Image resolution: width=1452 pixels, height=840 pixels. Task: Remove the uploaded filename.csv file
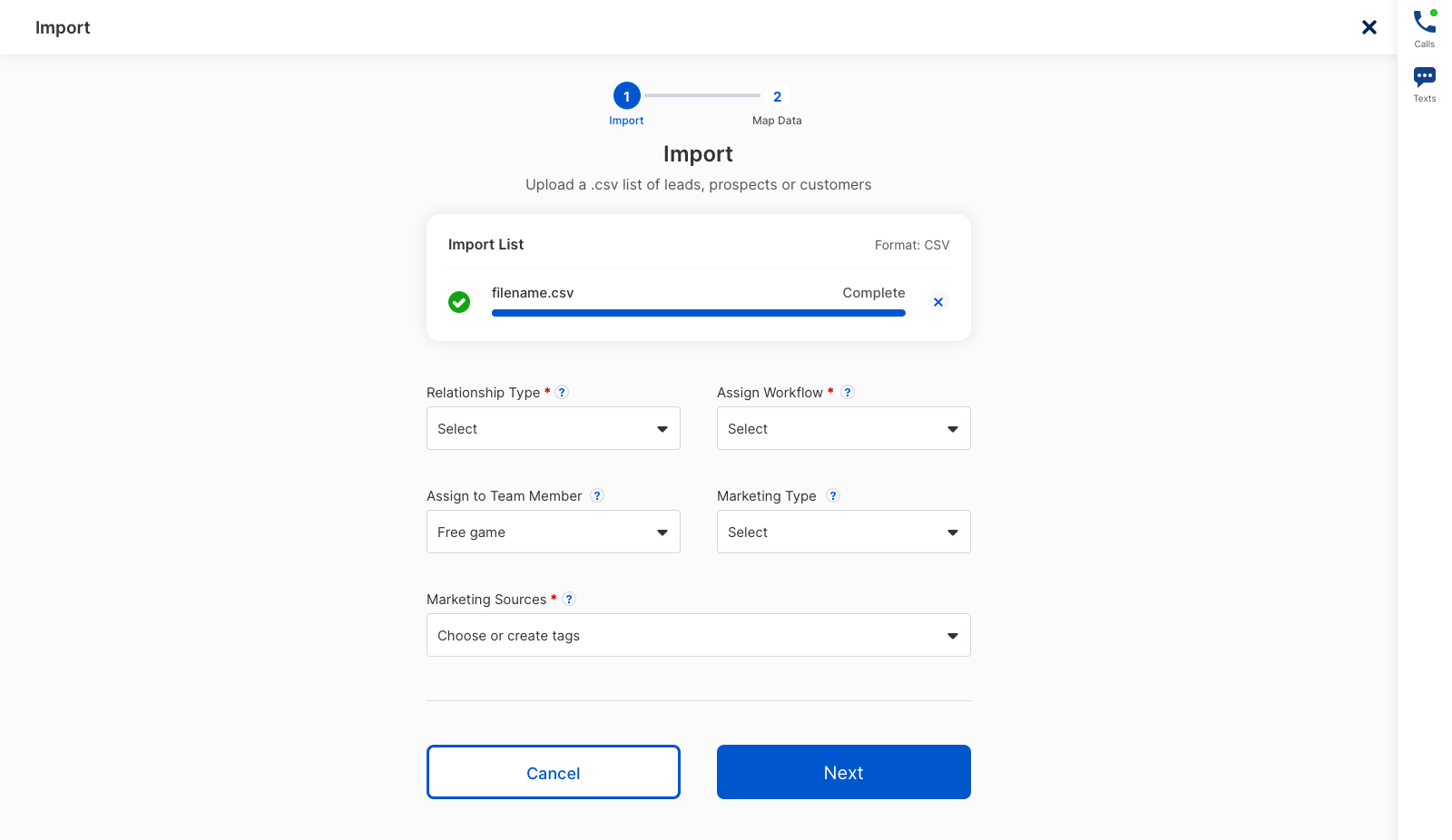938,302
